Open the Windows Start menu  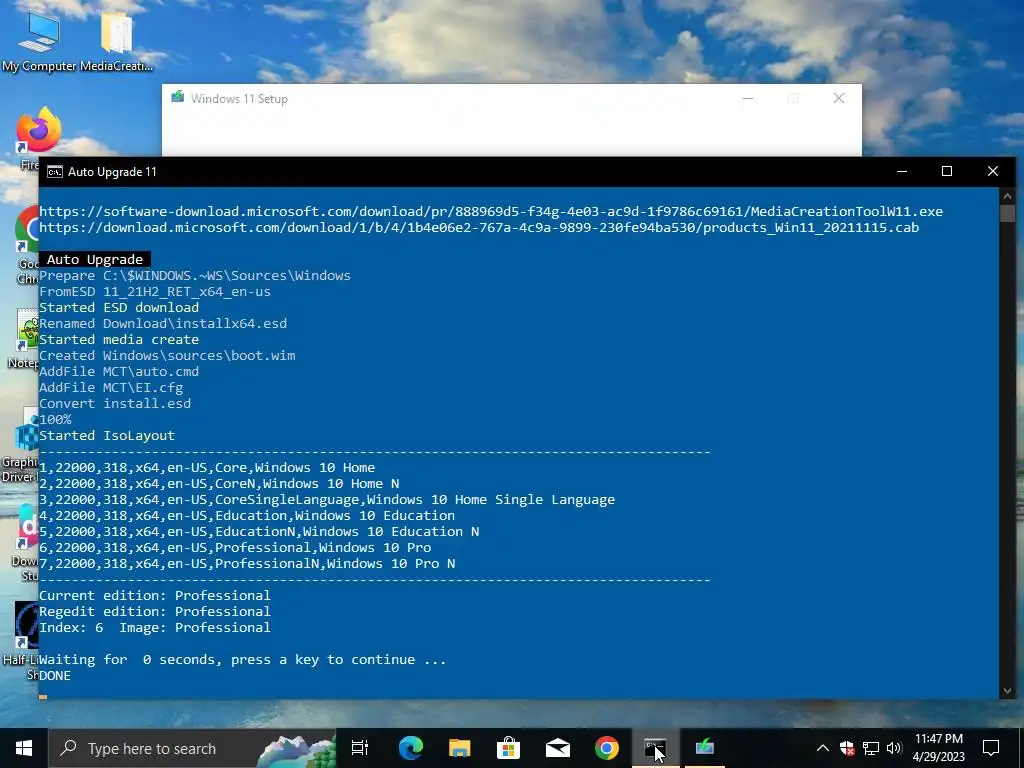(x=24, y=748)
